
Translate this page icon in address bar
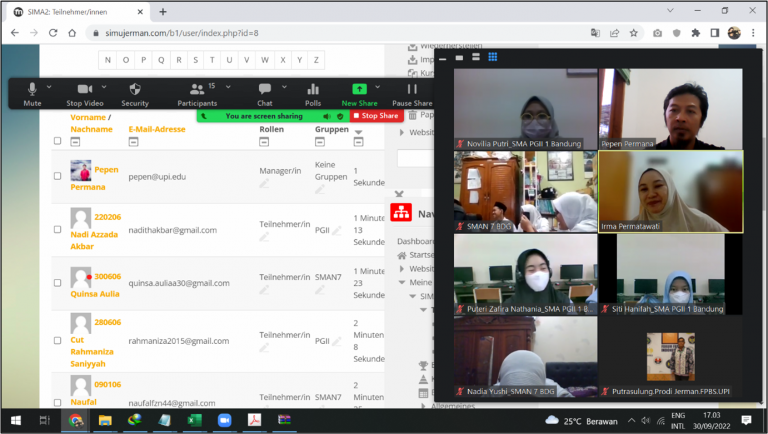[x=595, y=33]
